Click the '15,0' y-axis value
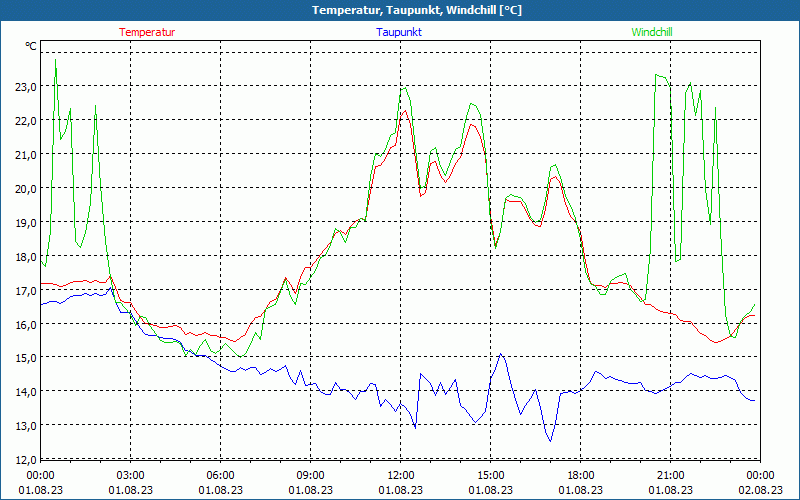This screenshot has height=500, width=800. click(26, 358)
